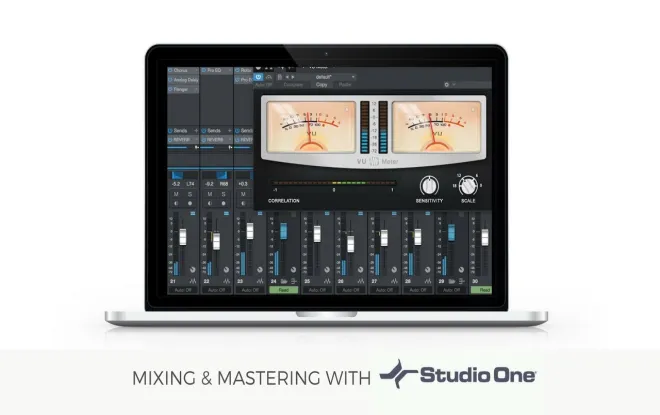660x415 pixels.
Task: Click the channel 25 audio waveform icon
Action: (x=327, y=281)
